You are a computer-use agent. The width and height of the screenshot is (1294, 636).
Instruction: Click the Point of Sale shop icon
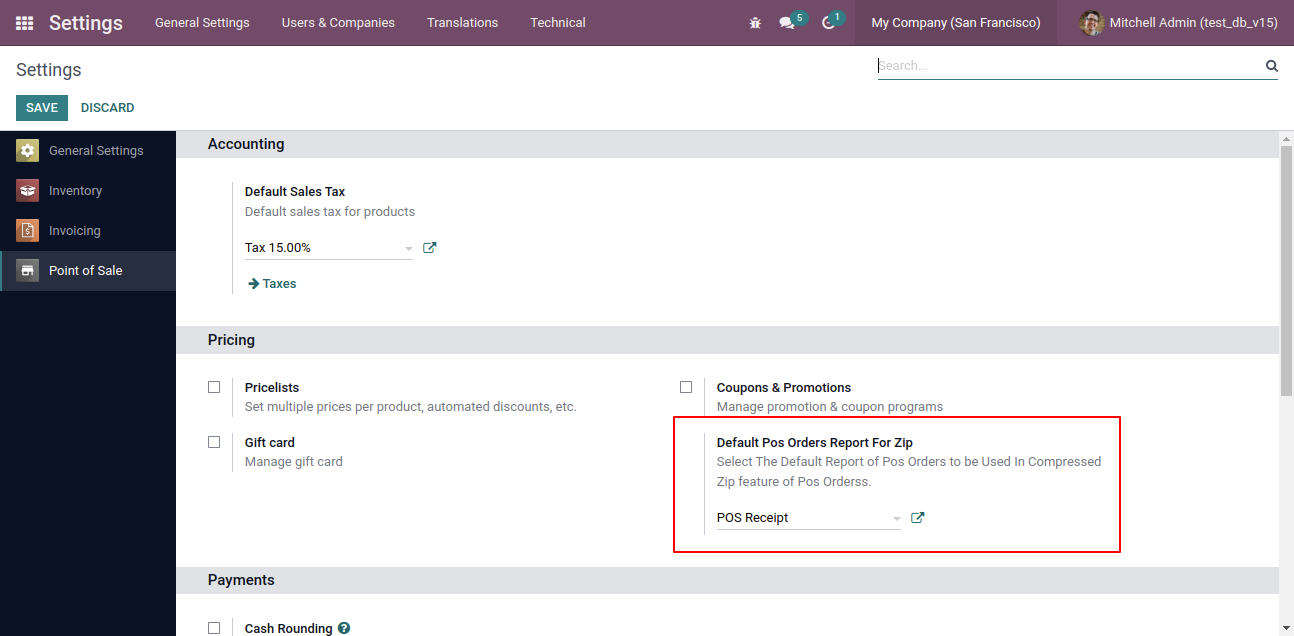[x=28, y=270]
